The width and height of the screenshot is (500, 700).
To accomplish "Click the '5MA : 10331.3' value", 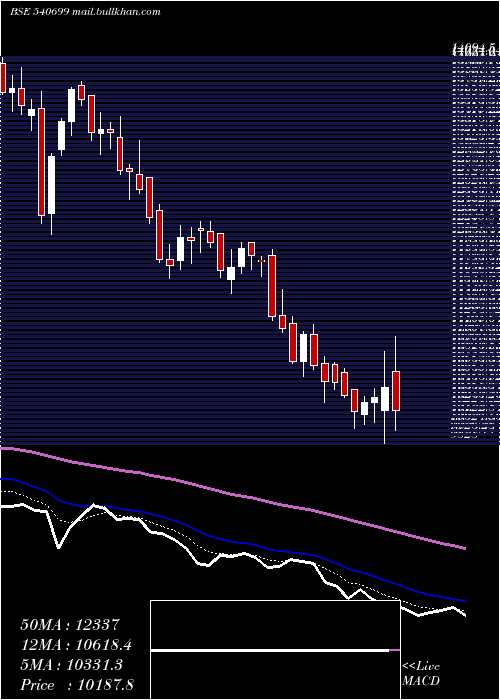I will 71,665.
